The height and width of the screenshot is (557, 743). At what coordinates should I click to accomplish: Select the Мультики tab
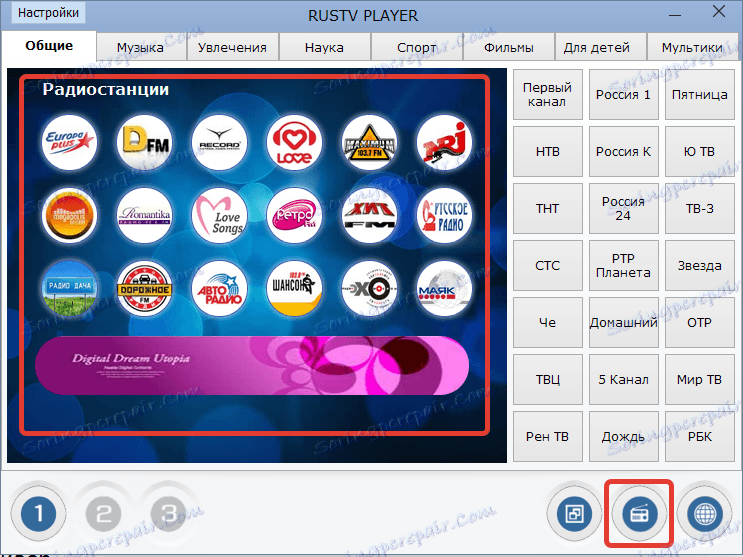(692, 47)
